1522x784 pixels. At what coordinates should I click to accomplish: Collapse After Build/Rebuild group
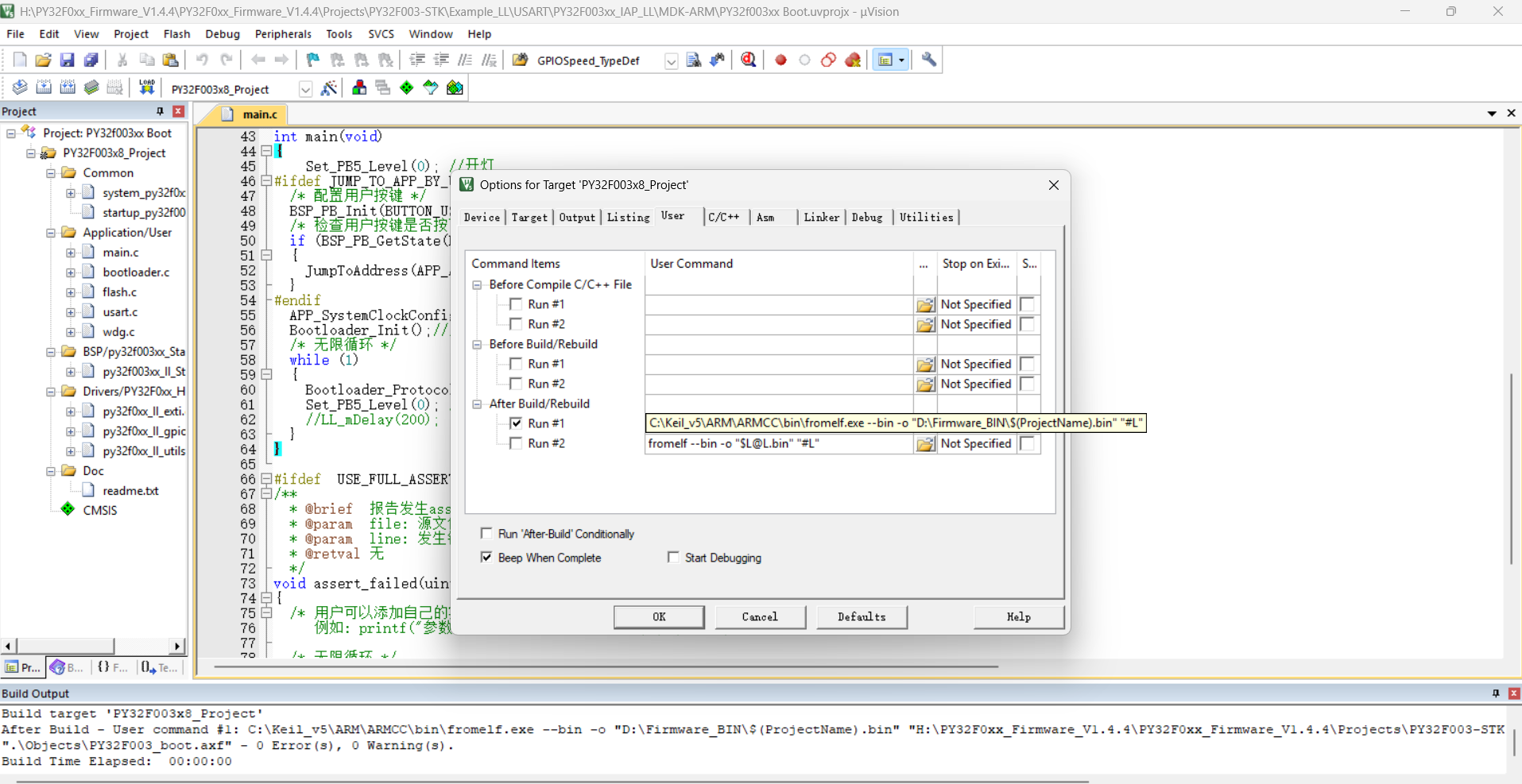coord(477,404)
